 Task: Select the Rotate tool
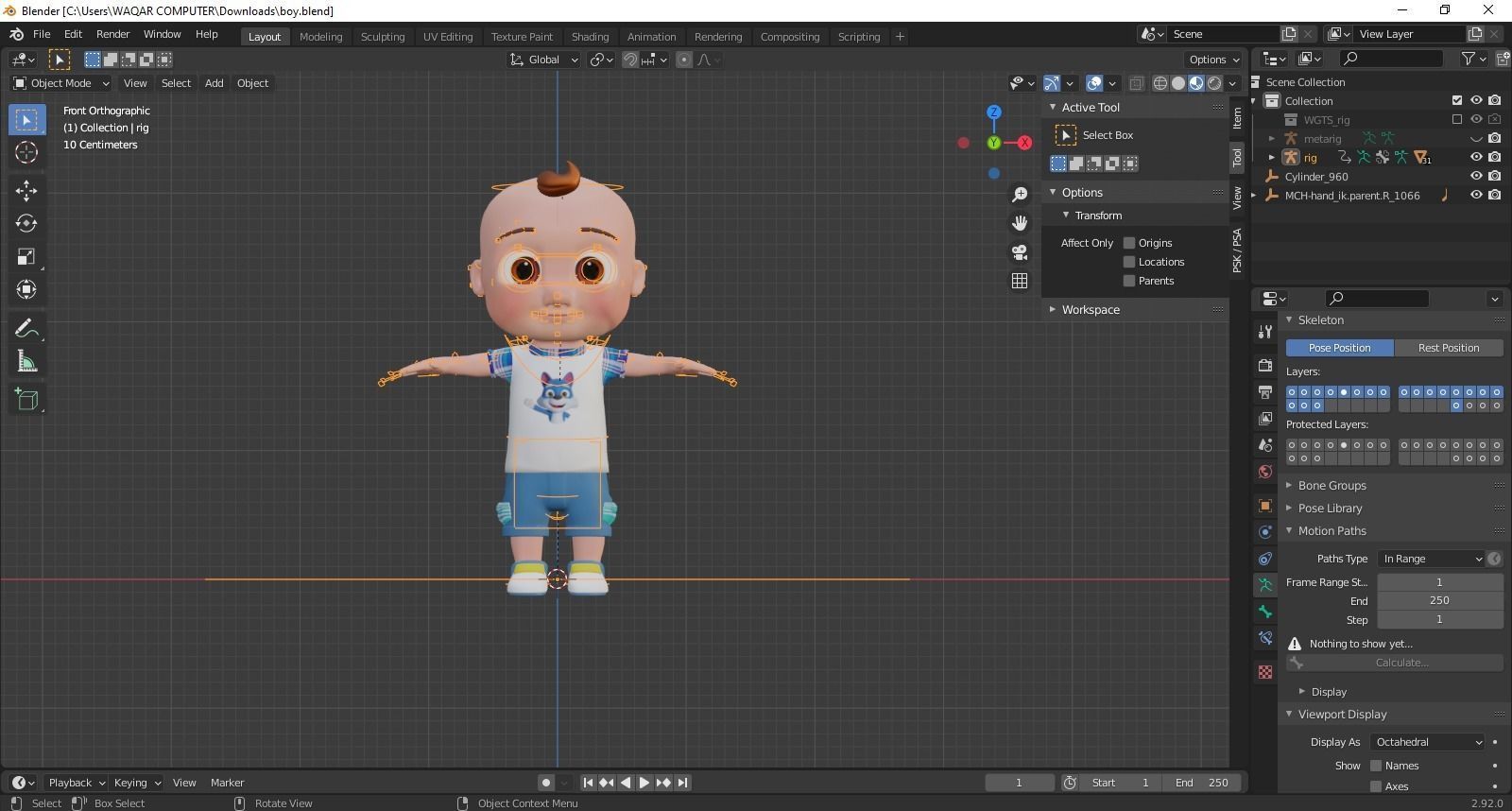[26, 223]
